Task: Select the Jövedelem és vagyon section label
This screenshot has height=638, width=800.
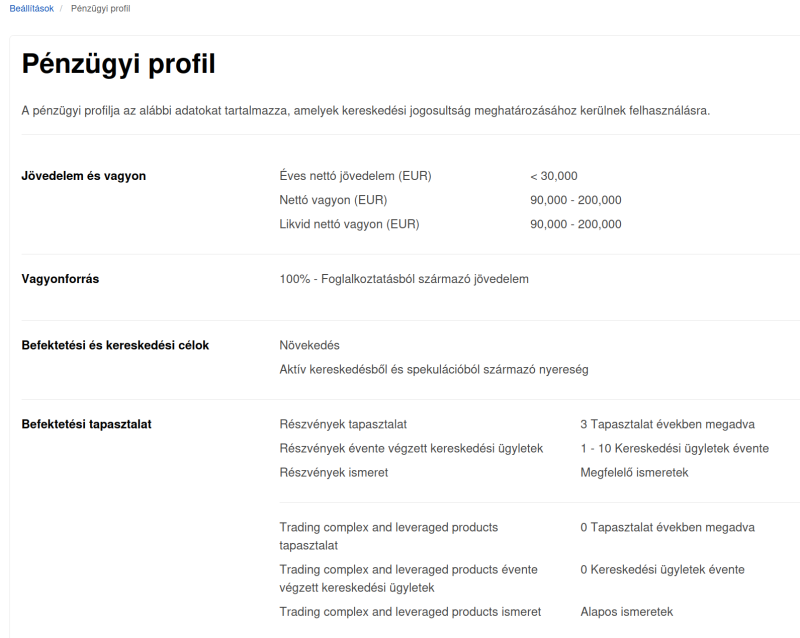Action: [84, 176]
